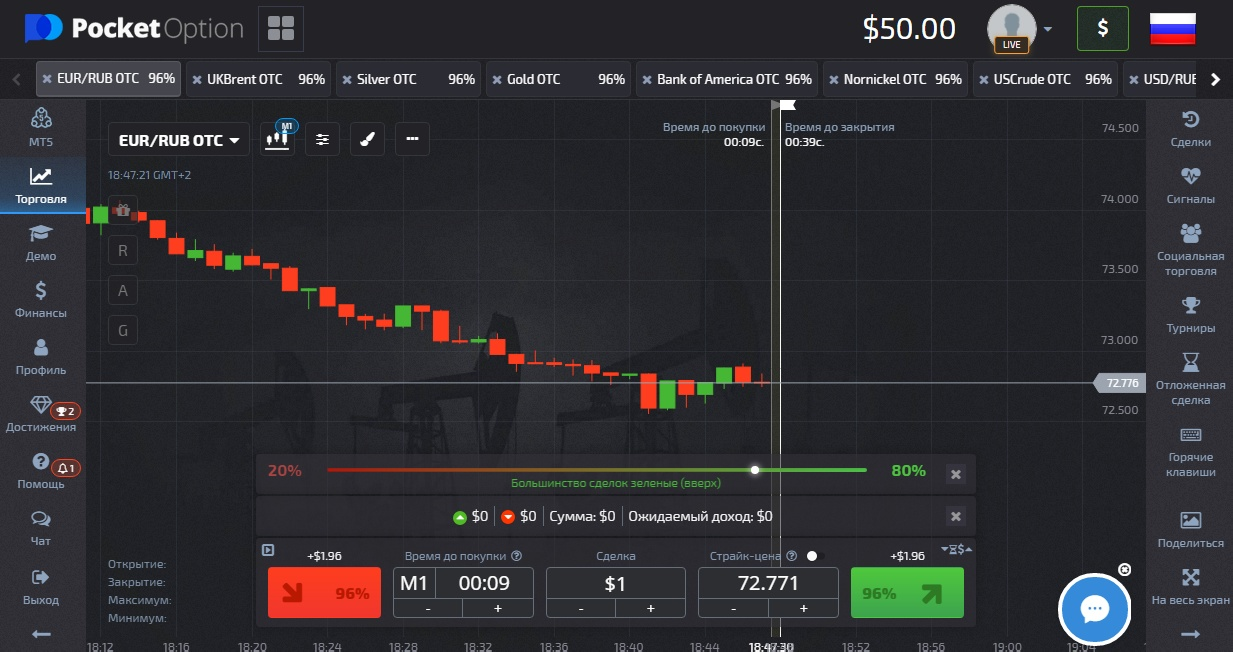Open the Сигналы panel in right sidebar
Image resolution: width=1233 pixels, height=652 pixels.
pos(1190,185)
